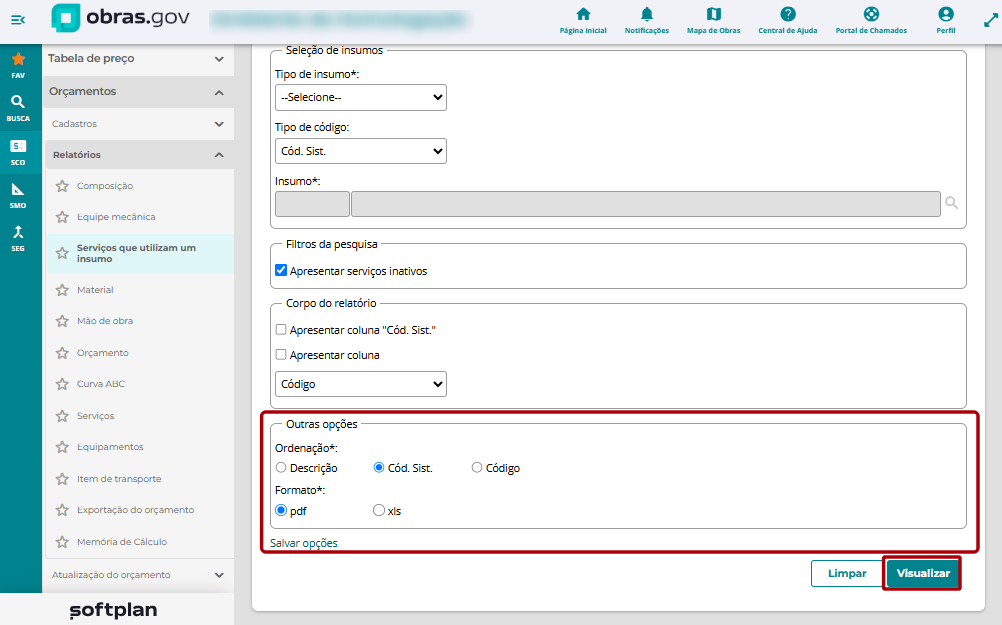Select Cód. Sist. ordering radio
This screenshot has width=1002, height=625.
point(379,467)
